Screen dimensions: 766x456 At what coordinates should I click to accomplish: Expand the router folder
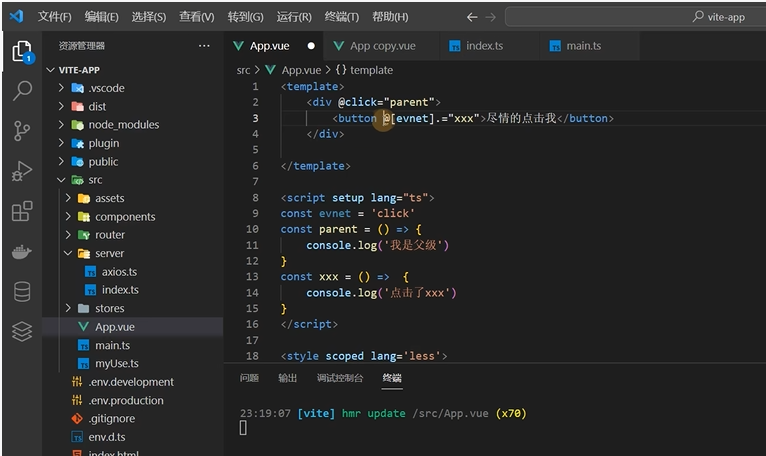pyautogui.click(x=68, y=235)
